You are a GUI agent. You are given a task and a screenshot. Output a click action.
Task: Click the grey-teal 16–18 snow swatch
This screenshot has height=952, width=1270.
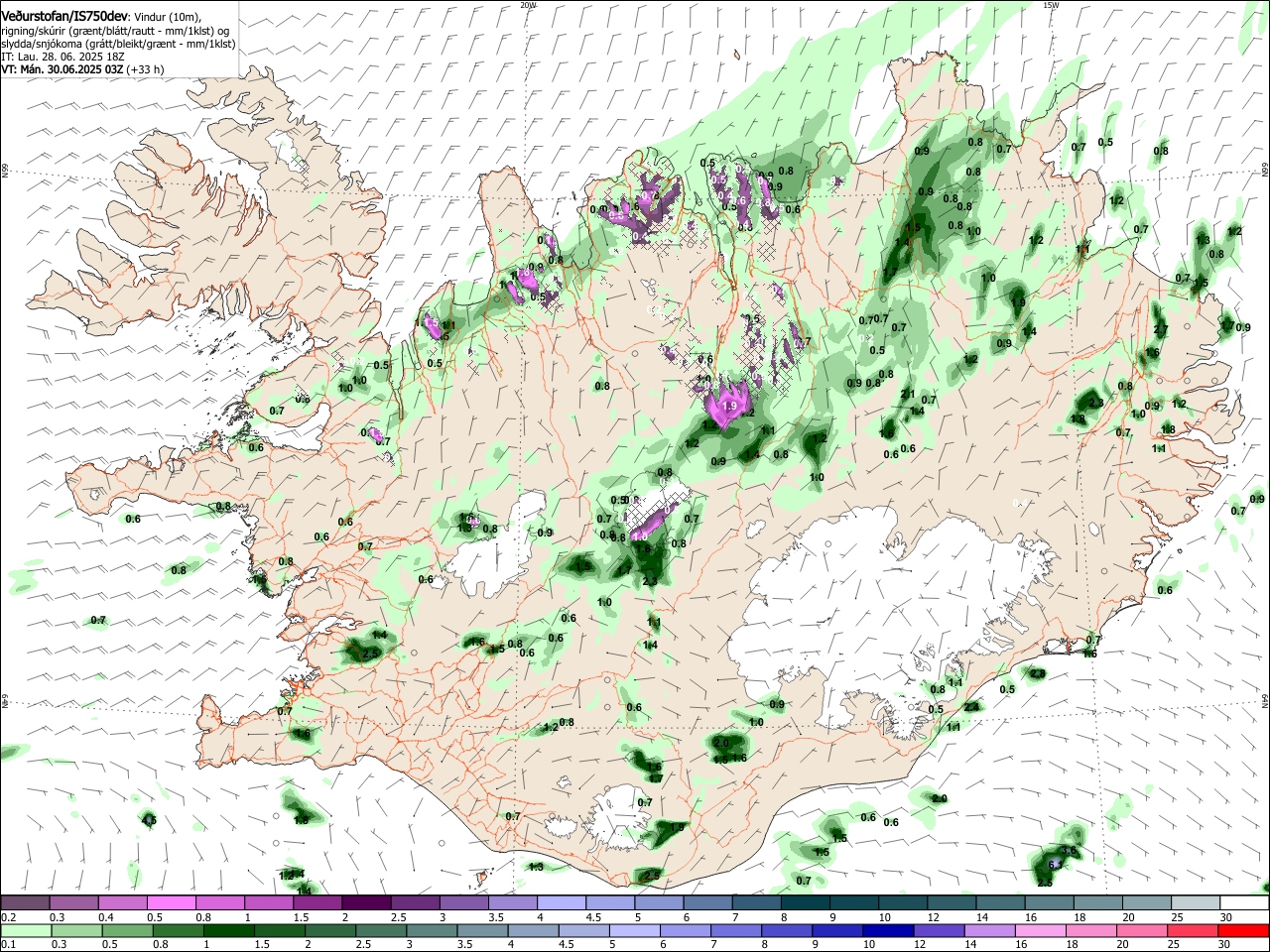point(1050,902)
